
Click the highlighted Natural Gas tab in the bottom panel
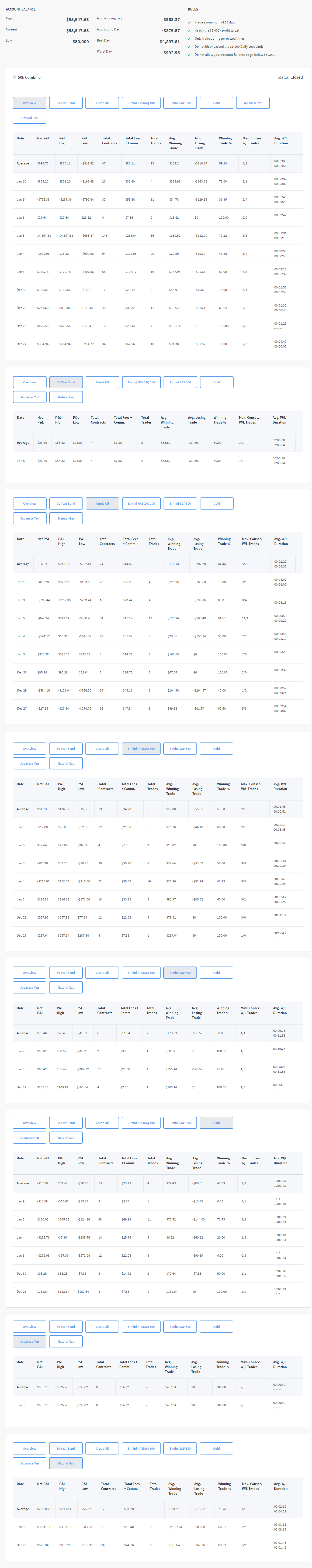pos(66,1463)
